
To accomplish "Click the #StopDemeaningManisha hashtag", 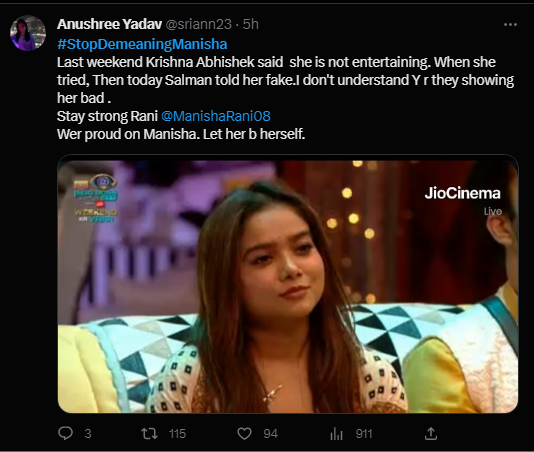I will [142, 44].
